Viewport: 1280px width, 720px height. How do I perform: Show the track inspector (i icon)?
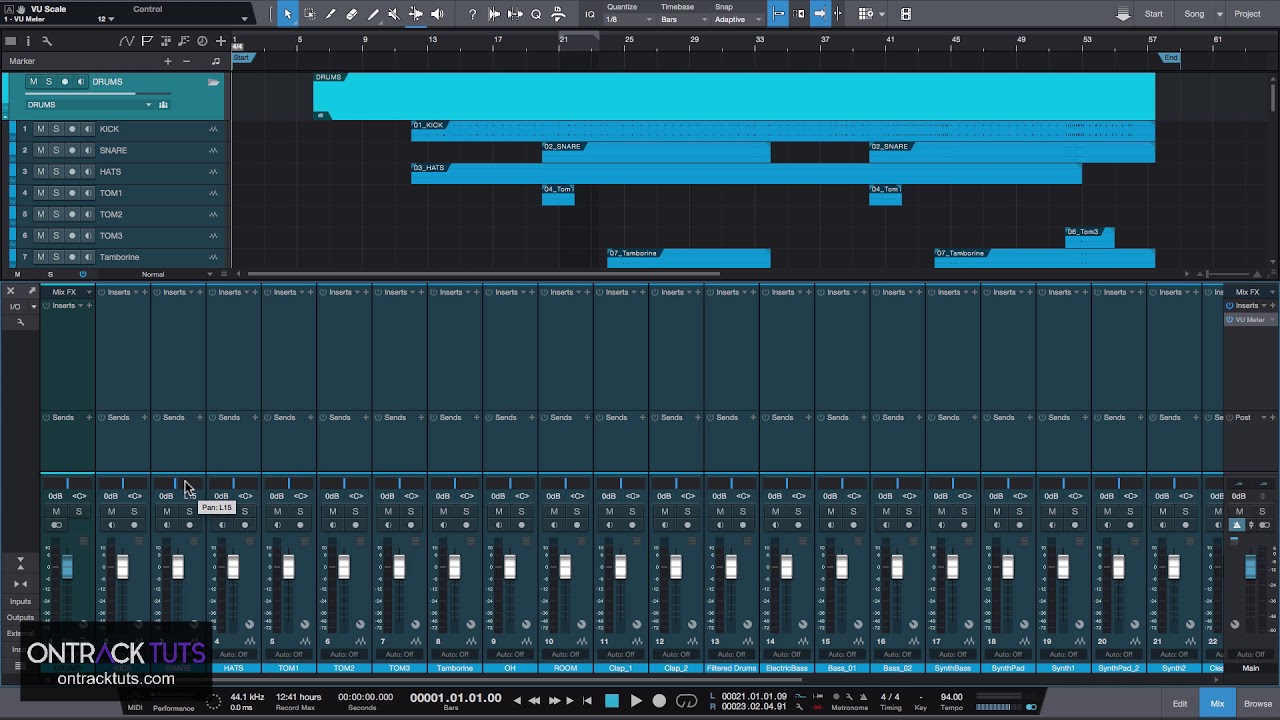click(28, 41)
